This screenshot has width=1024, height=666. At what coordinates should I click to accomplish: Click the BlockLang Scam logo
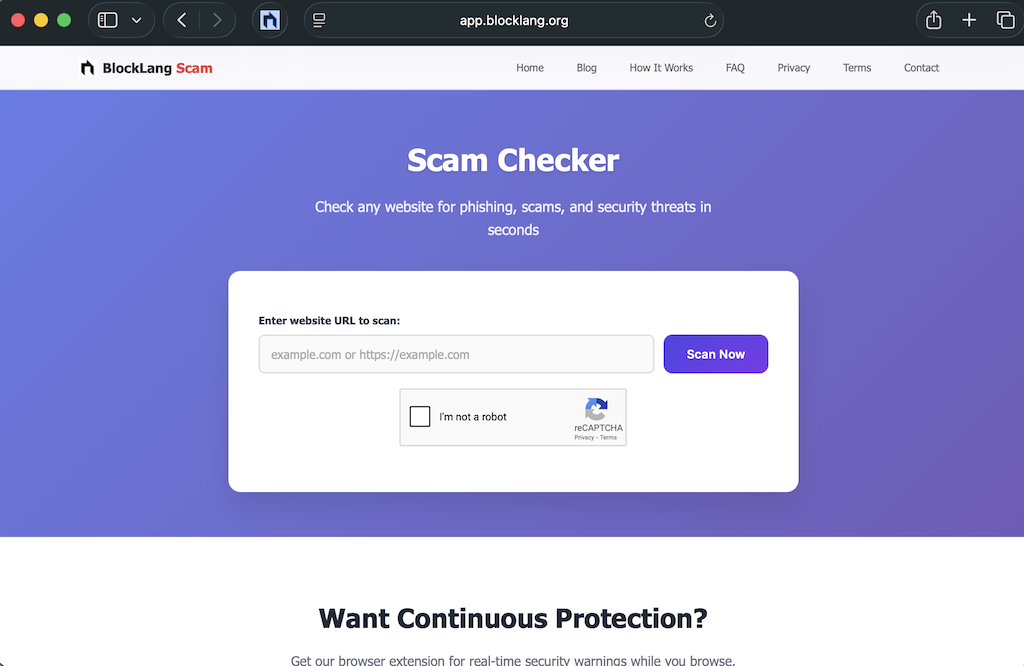[x=146, y=68]
